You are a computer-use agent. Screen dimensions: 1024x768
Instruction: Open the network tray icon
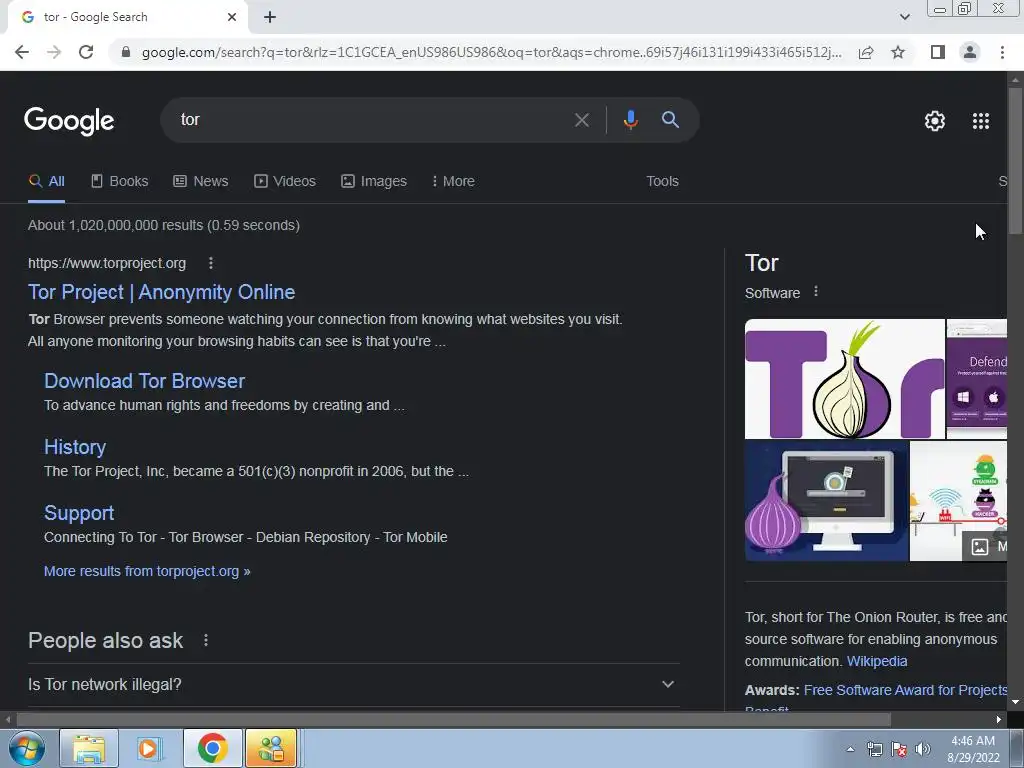pos(874,749)
